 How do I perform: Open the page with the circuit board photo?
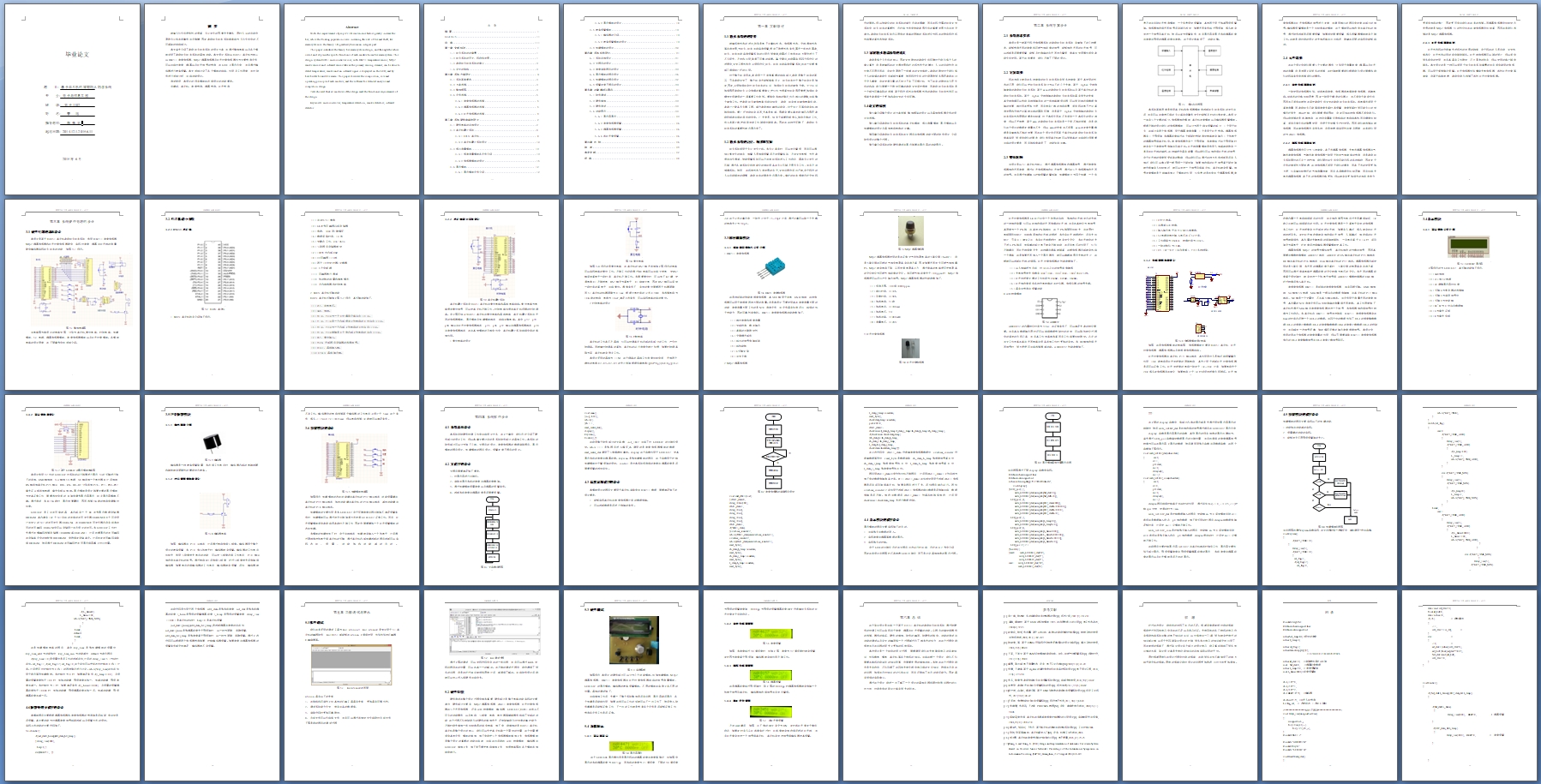pyautogui.click(x=631, y=685)
